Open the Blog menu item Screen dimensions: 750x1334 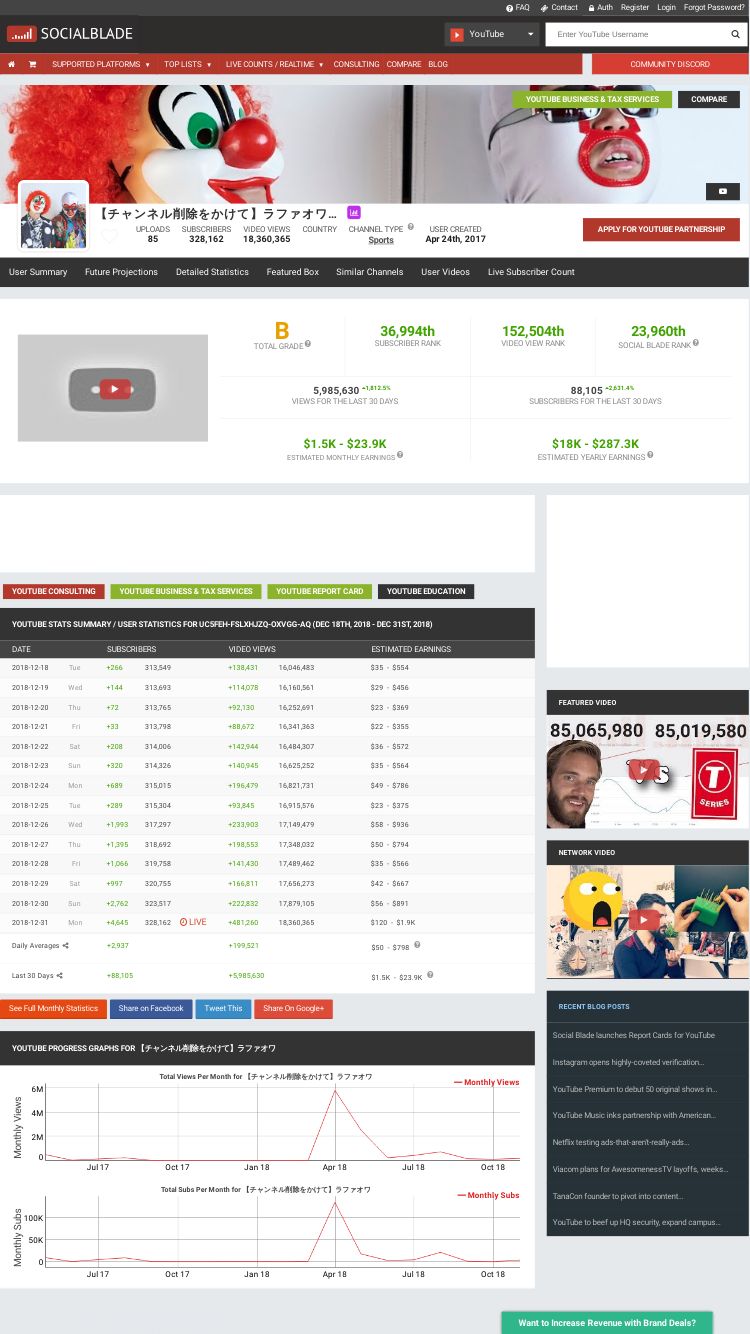click(438, 64)
